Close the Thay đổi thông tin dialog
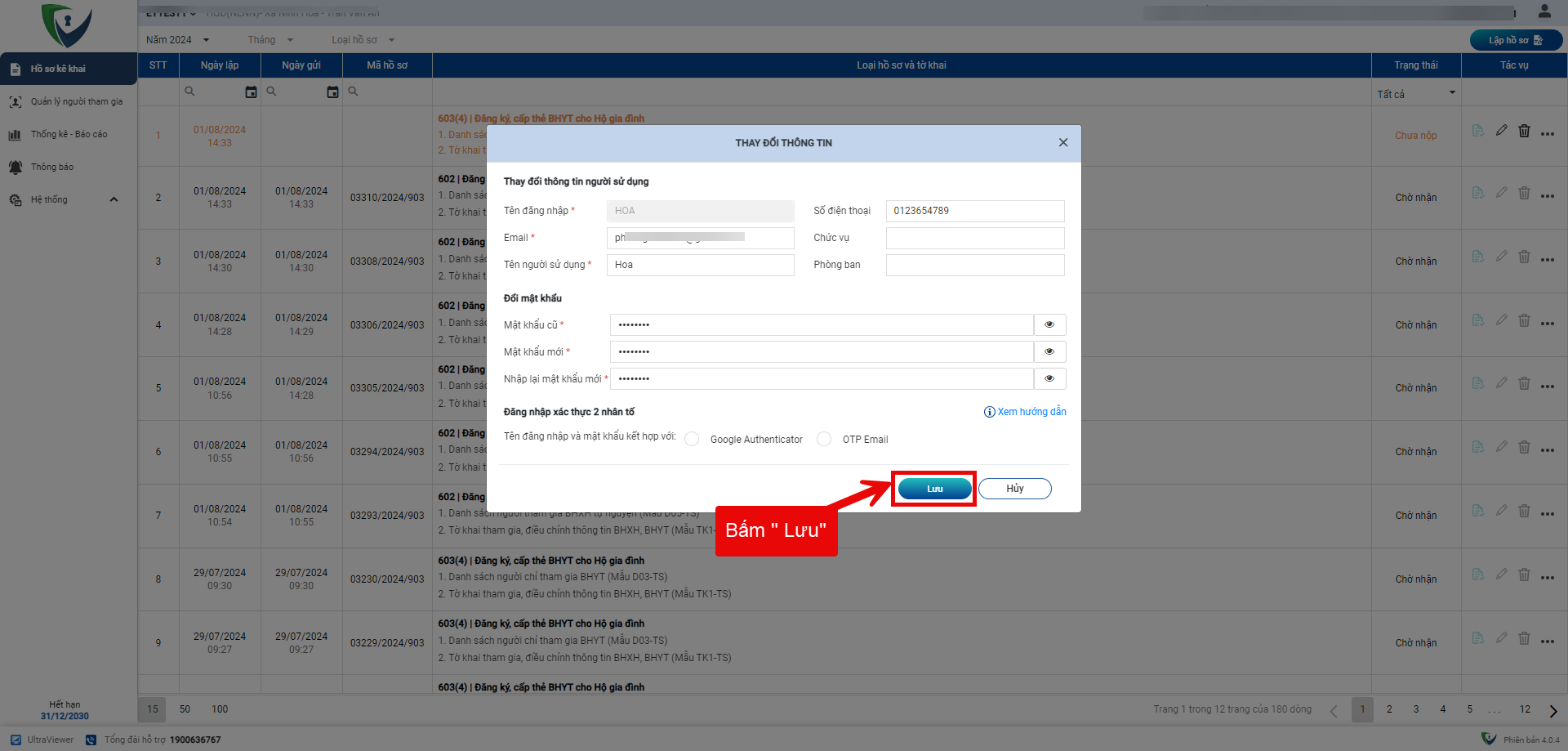Viewport: 1568px width, 751px height. 1062,142
